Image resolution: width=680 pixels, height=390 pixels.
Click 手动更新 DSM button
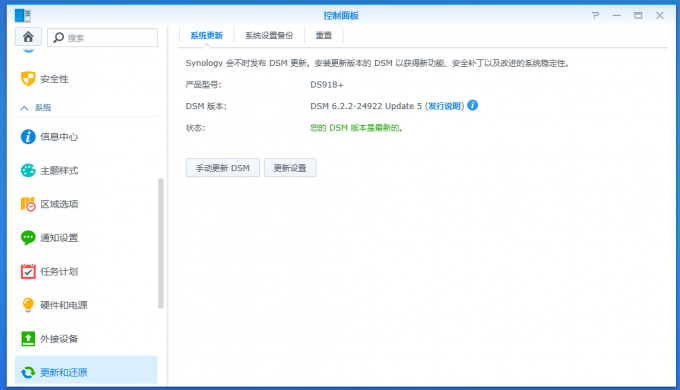tap(222, 168)
